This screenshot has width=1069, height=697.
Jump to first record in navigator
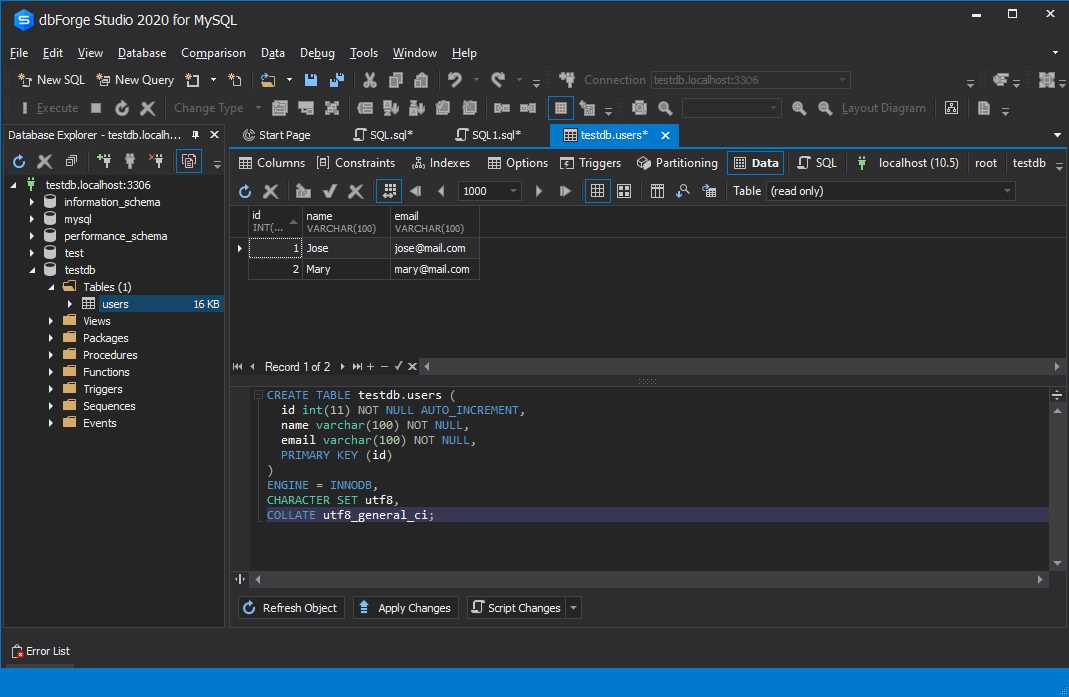[237, 367]
